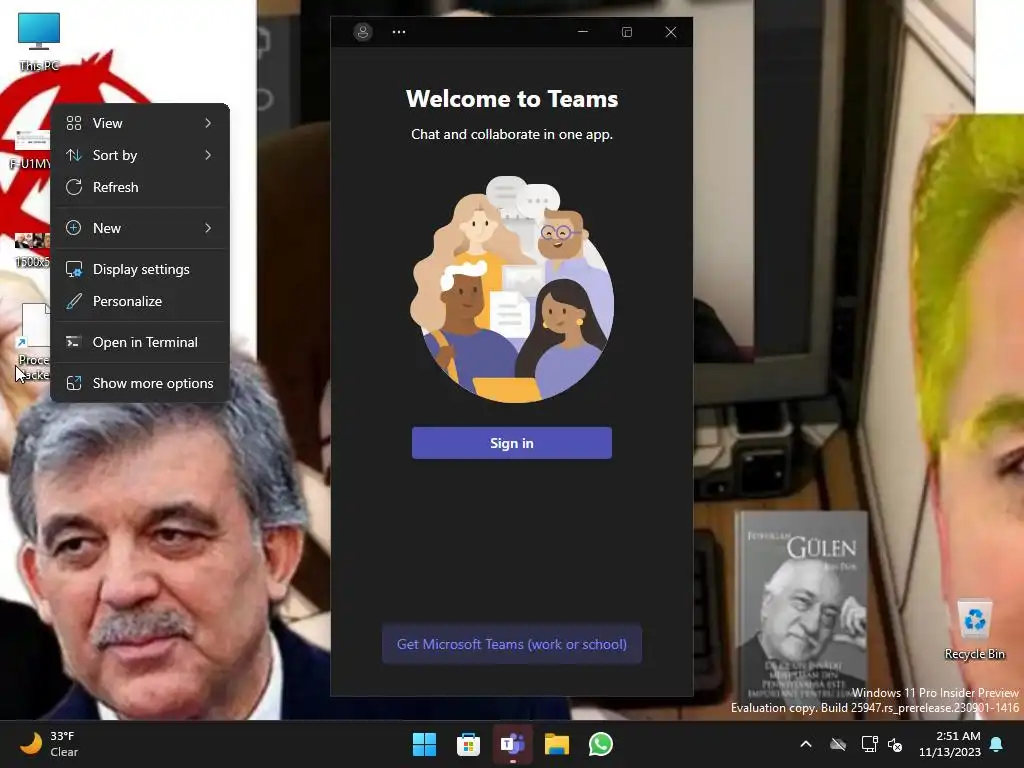
Task: Expand the chevron beside View
Action: [208, 123]
